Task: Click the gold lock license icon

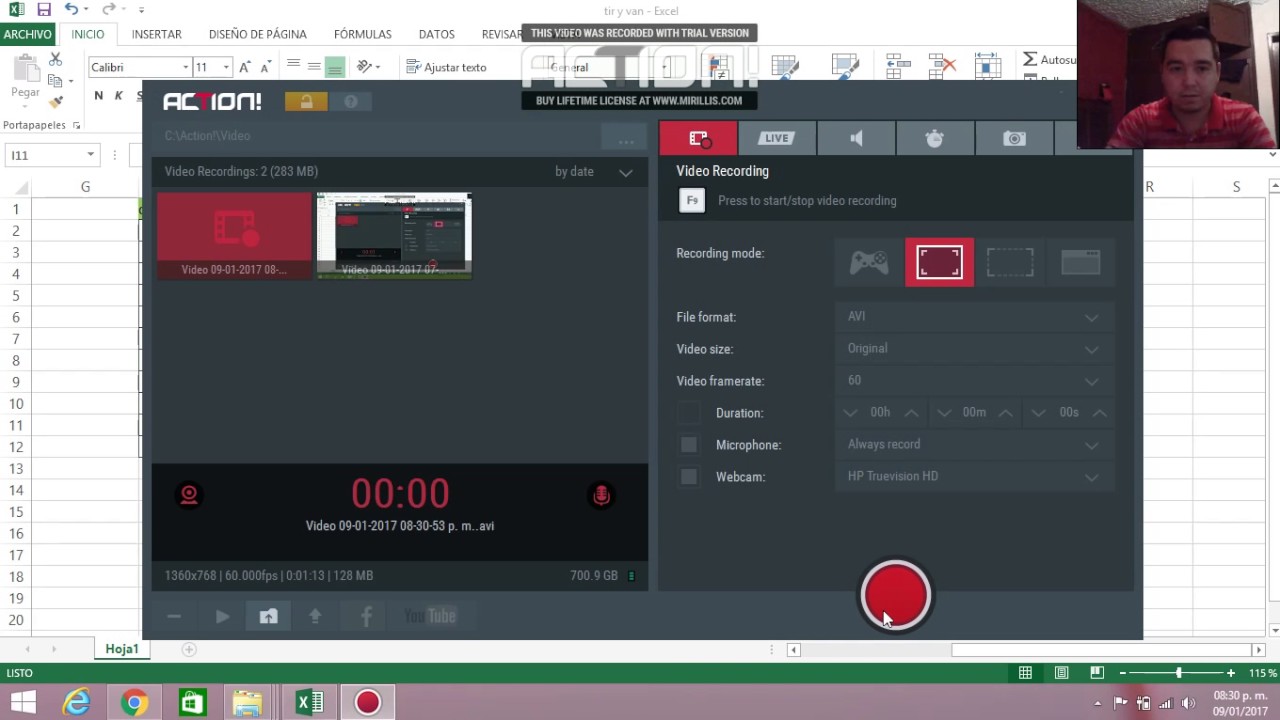Action: (x=306, y=102)
